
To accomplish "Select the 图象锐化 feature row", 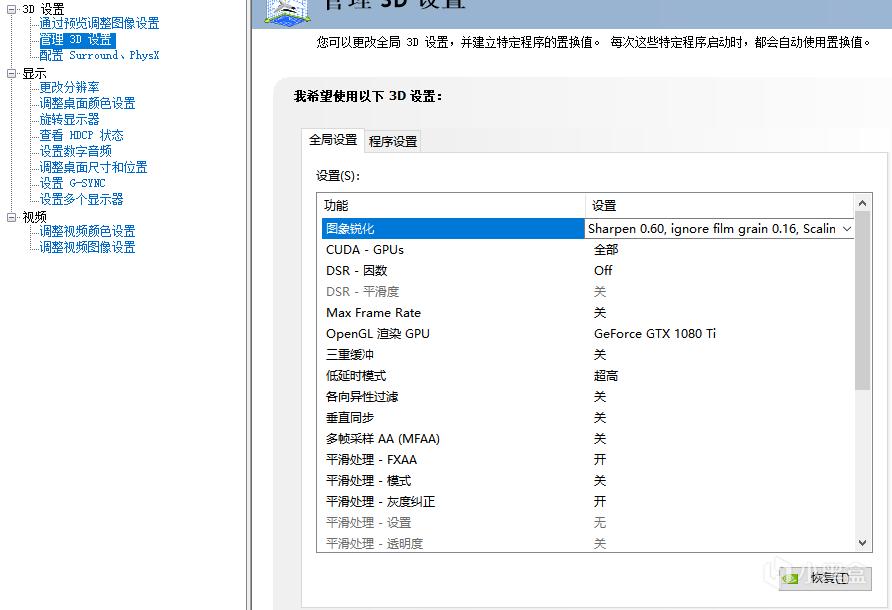I will pyautogui.click(x=453, y=229).
